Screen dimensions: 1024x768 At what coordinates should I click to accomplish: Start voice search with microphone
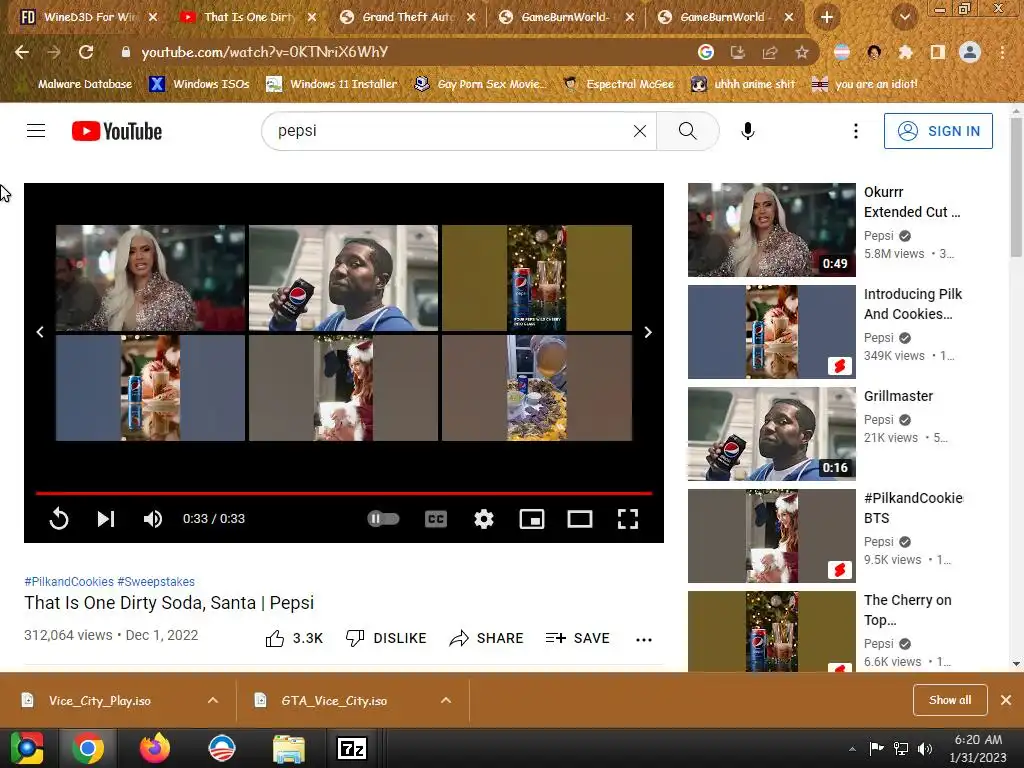748,131
